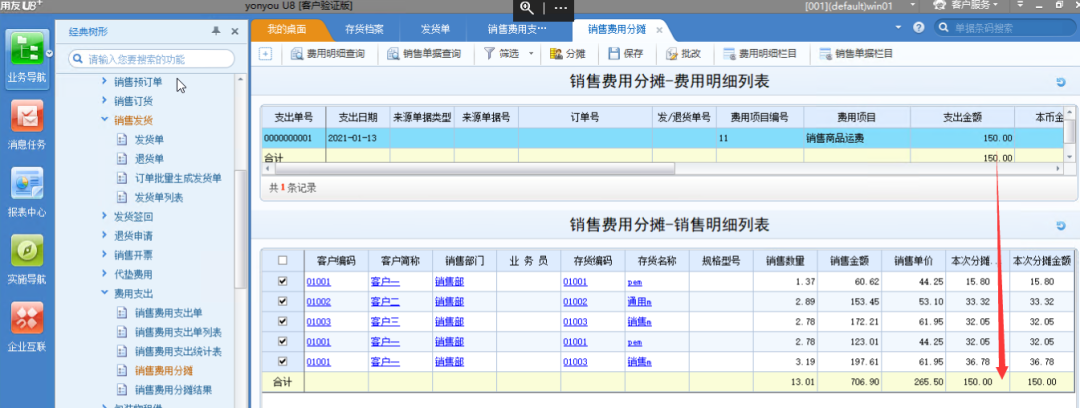Uncheck the row checkbox for customer 01003
Image resolution: width=1080 pixels, height=408 pixels.
tap(282, 321)
